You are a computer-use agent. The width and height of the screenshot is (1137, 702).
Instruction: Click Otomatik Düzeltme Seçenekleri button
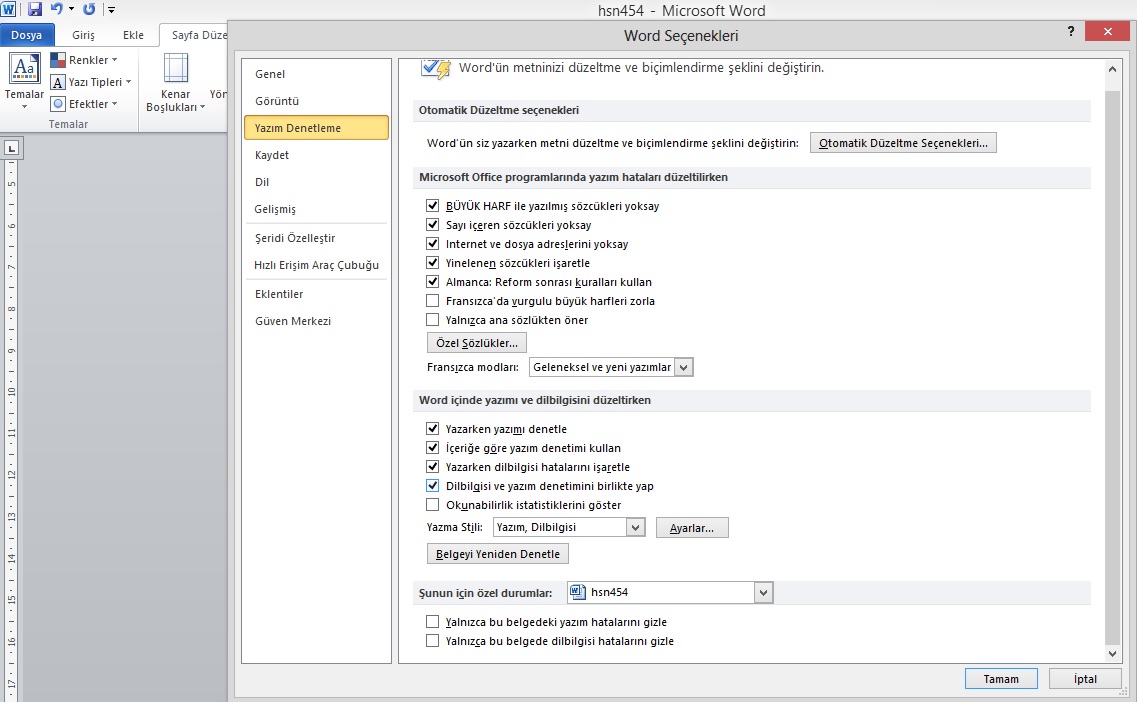click(x=903, y=143)
